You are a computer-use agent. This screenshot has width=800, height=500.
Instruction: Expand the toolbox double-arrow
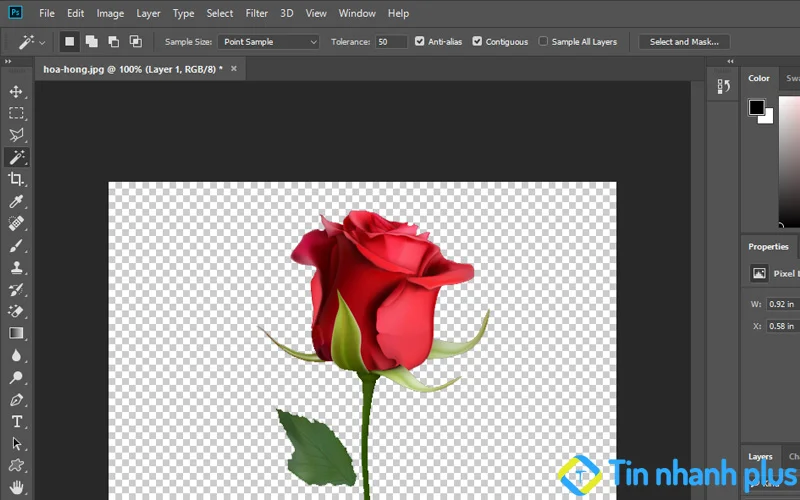pos(8,61)
